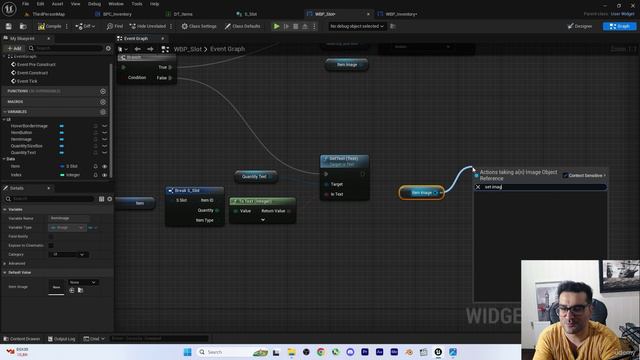
Task: Add a new variable with plus icon
Action: pos(103,112)
